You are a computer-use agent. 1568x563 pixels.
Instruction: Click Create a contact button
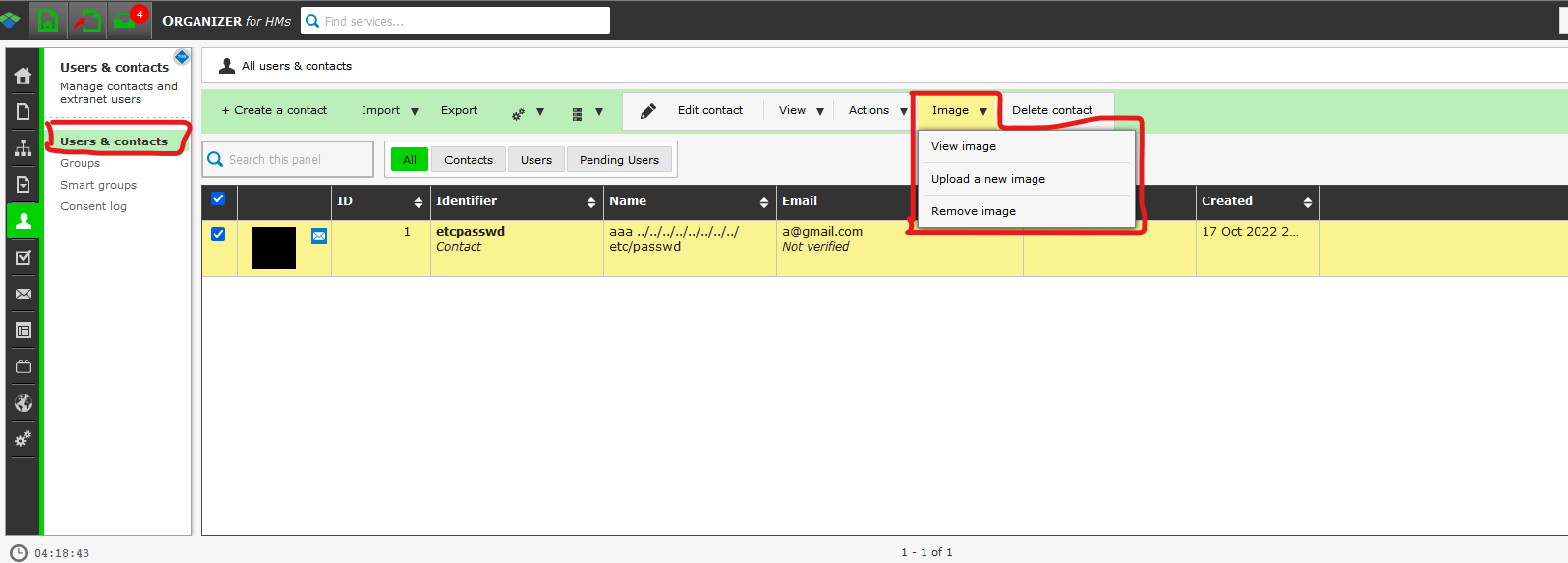point(274,110)
